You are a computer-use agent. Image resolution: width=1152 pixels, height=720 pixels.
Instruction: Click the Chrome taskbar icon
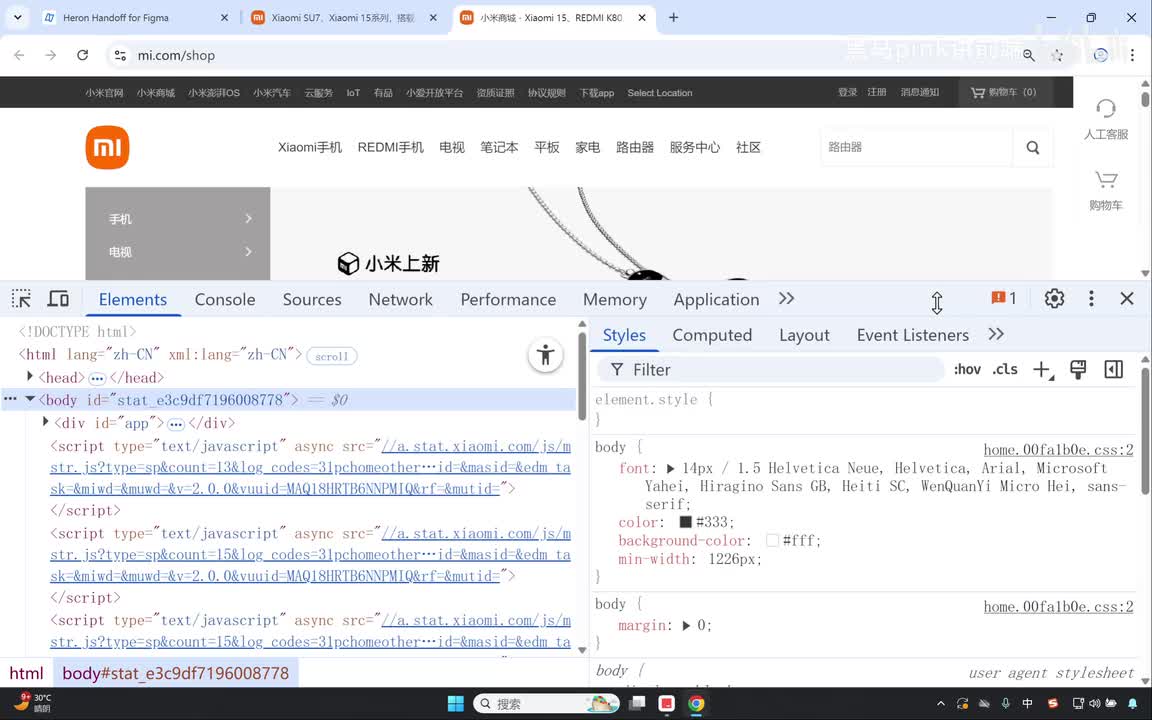pyautogui.click(x=696, y=703)
